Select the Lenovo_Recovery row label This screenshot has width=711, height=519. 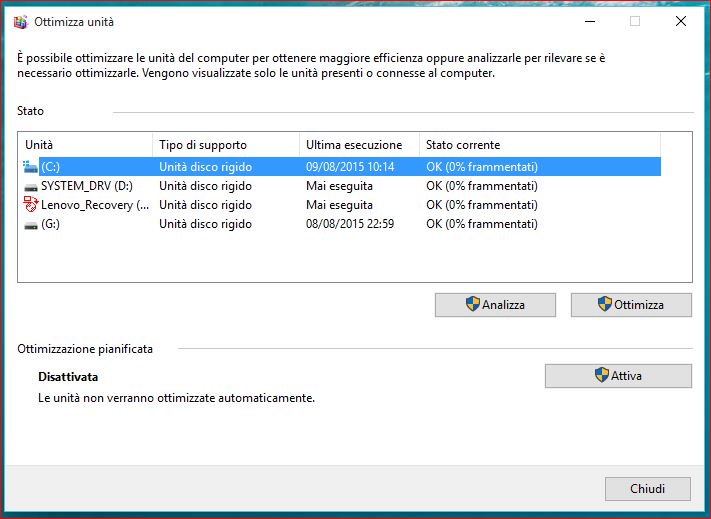[95, 205]
